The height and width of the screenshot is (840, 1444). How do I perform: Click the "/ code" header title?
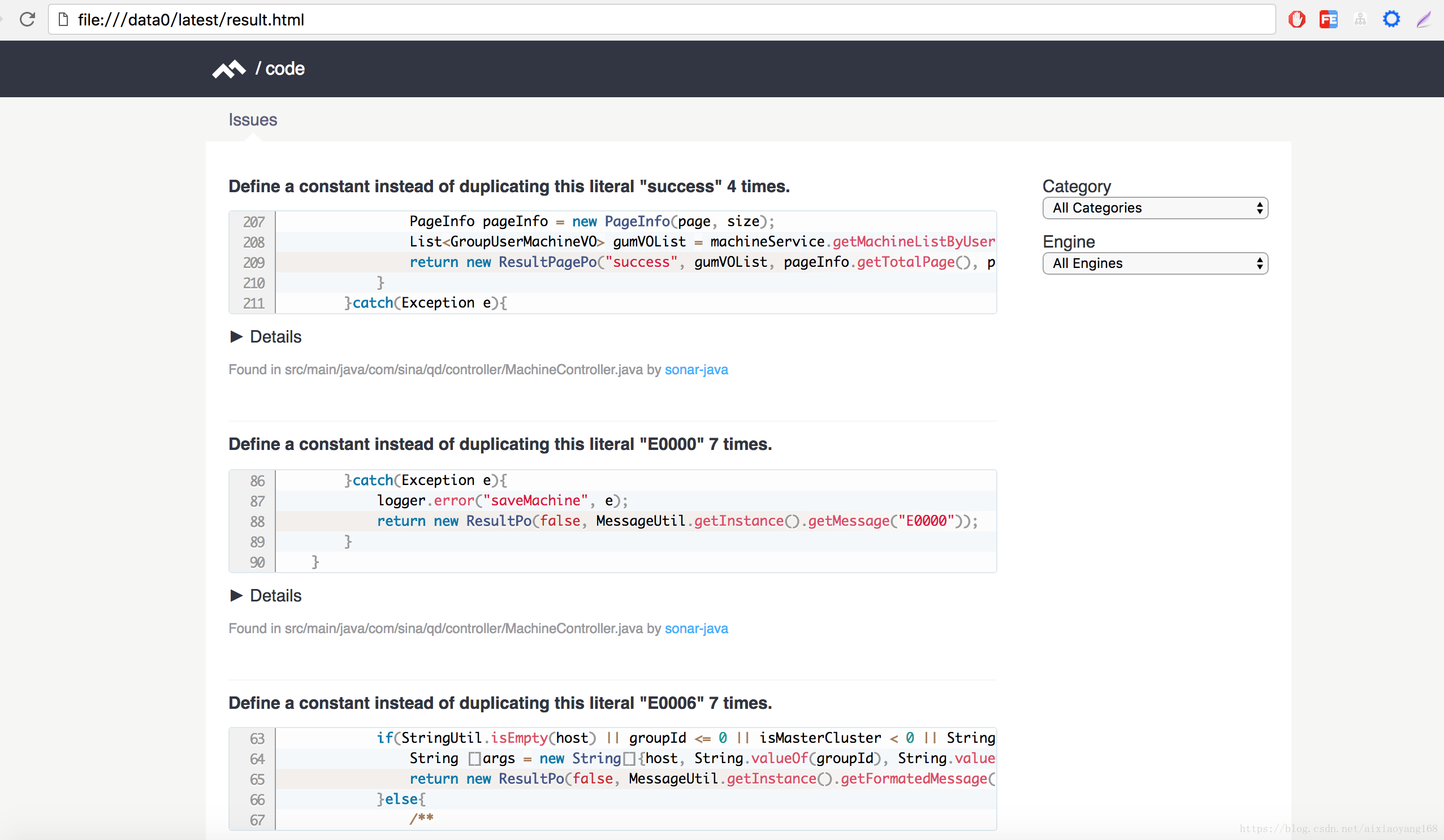(x=280, y=69)
